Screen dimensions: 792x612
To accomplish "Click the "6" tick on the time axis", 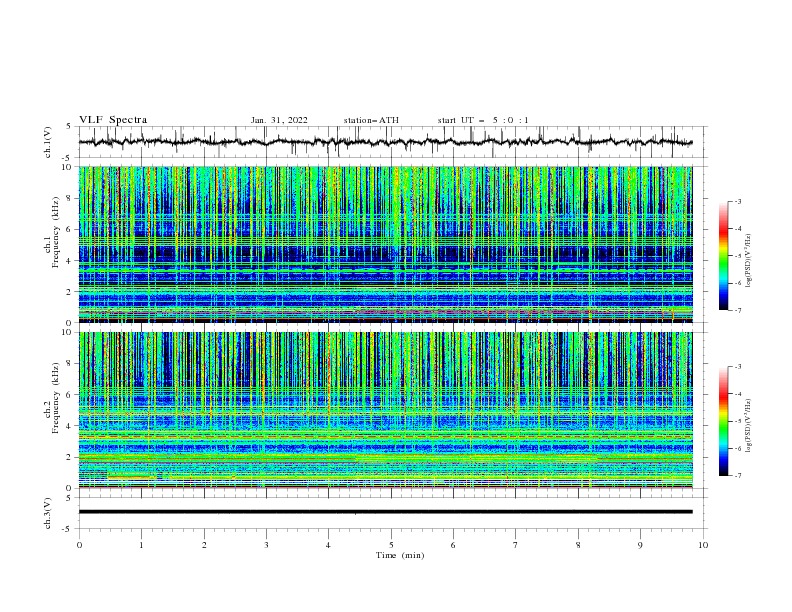I will click(453, 545).
